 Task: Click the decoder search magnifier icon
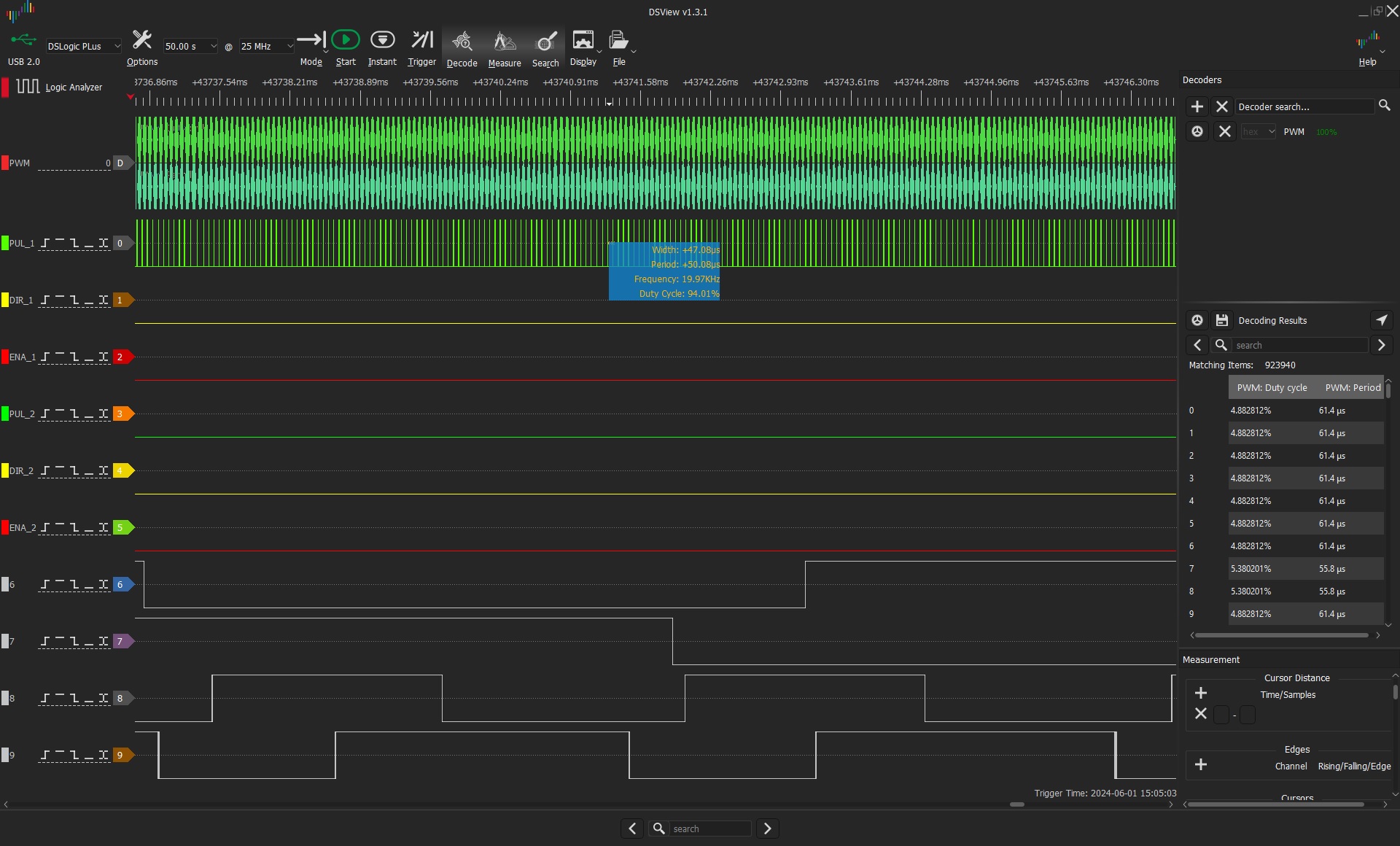click(x=1384, y=106)
